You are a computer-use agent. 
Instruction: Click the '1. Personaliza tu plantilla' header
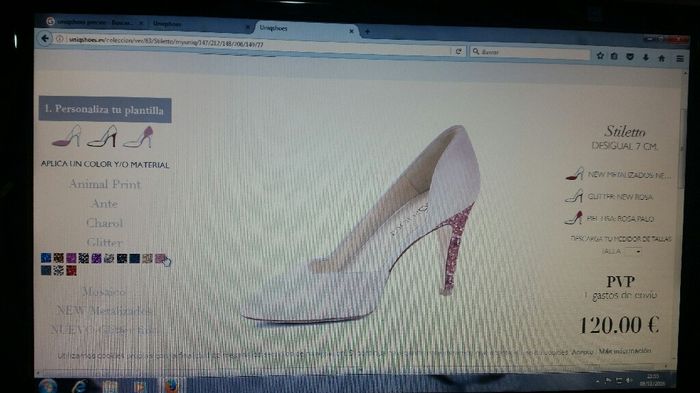click(105, 110)
